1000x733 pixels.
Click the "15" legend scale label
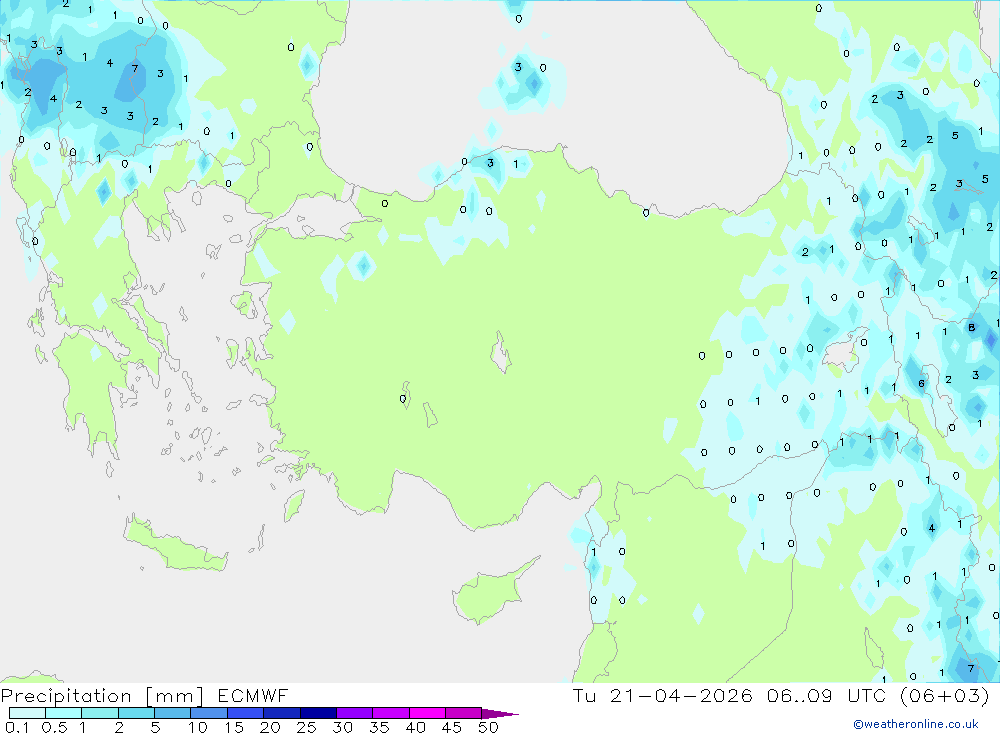tap(234, 727)
